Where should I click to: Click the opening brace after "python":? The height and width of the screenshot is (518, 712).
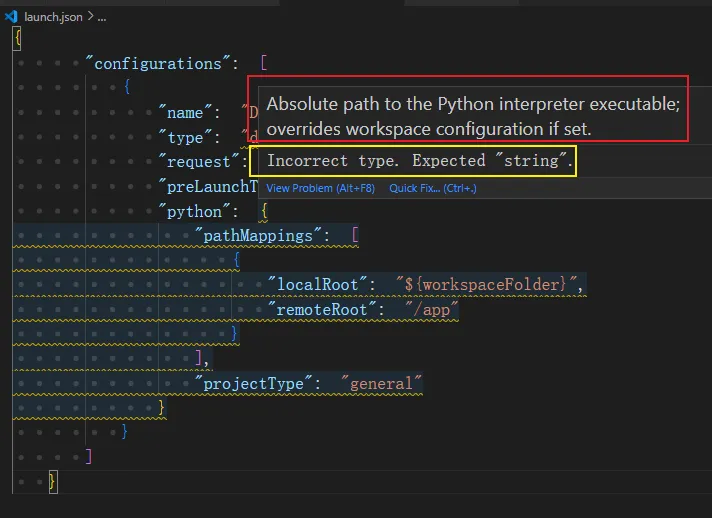click(x=264, y=211)
